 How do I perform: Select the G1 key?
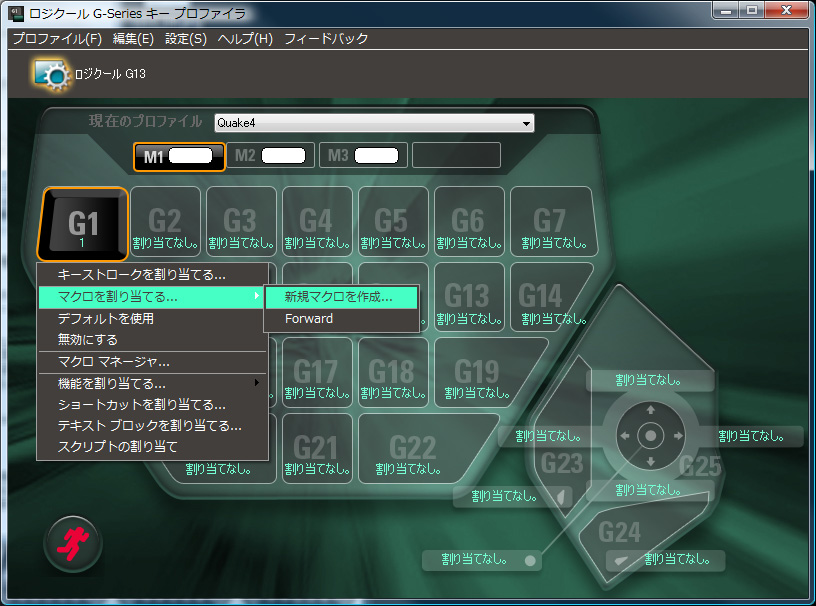tap(83, 223)
